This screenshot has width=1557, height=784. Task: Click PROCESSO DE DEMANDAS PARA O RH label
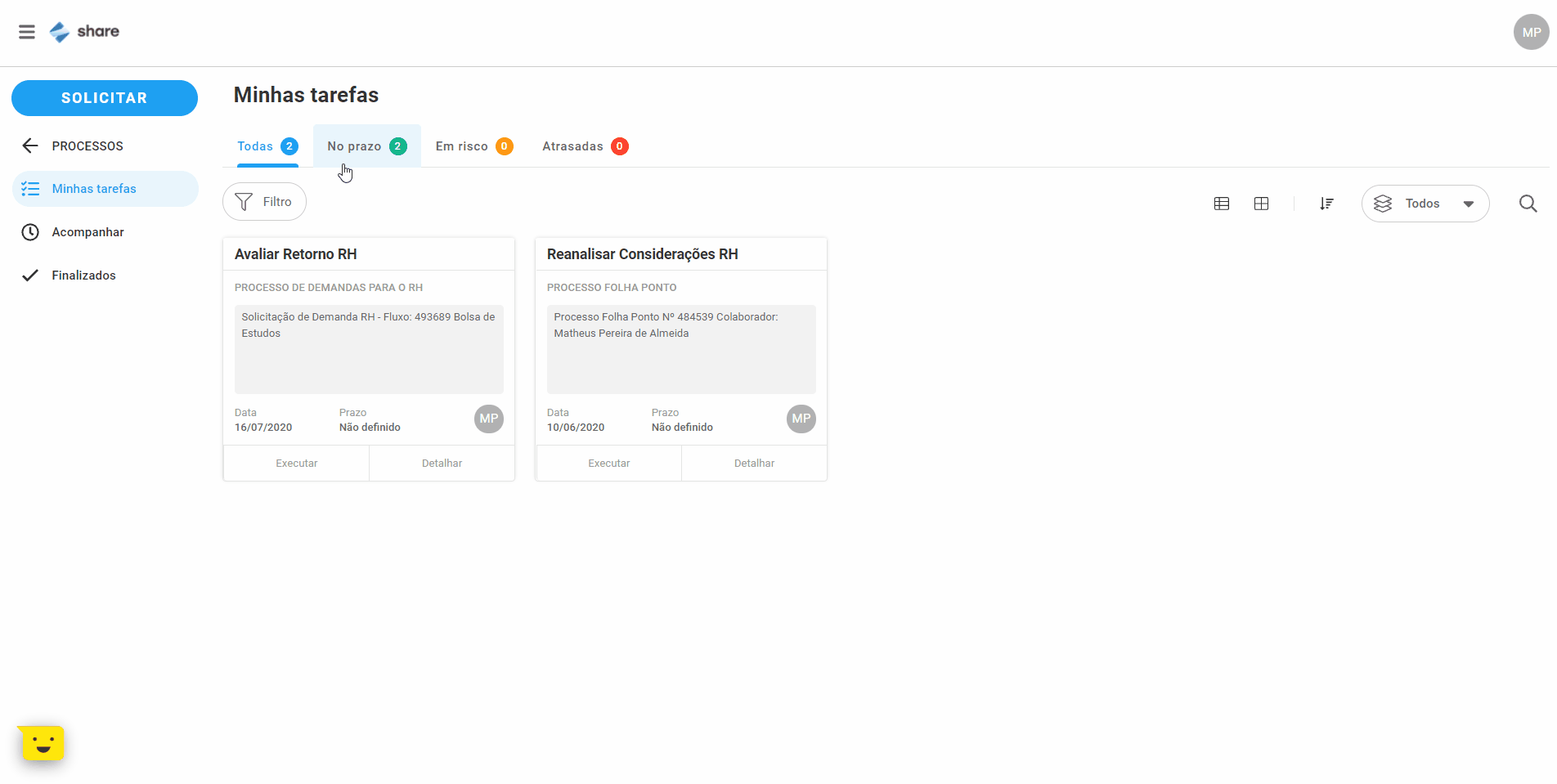[x=329, y=288]
